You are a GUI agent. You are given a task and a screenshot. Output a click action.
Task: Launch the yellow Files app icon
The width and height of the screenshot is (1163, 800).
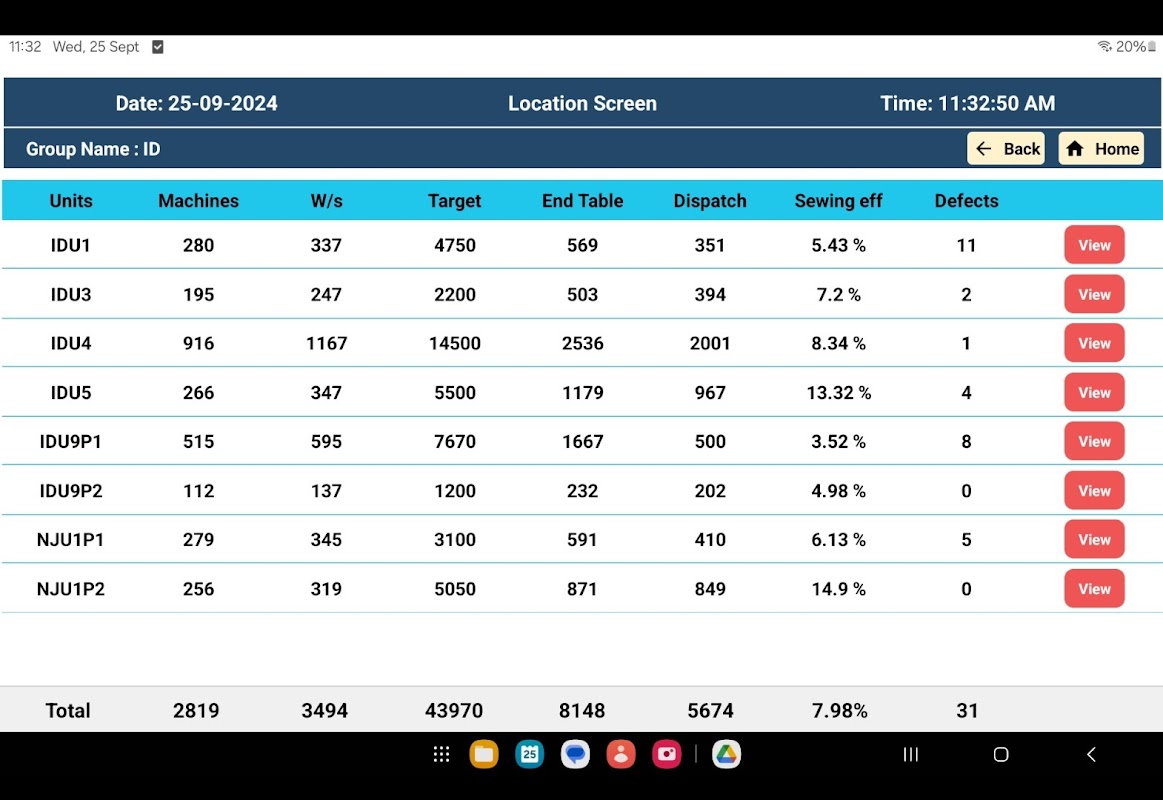[484, 754]
